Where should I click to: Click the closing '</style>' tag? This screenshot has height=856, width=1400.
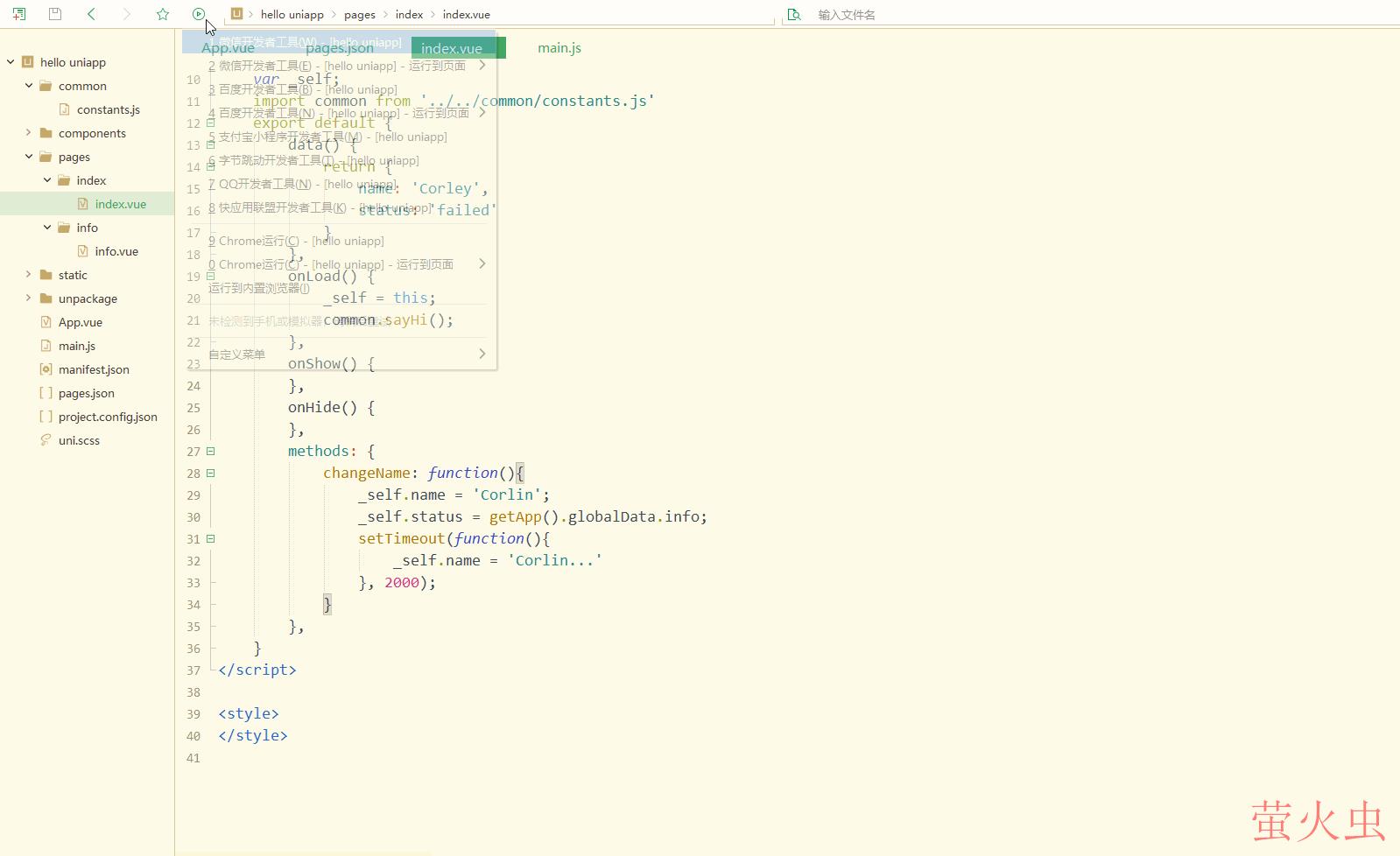pyautogui.click(x=253, y=736)
